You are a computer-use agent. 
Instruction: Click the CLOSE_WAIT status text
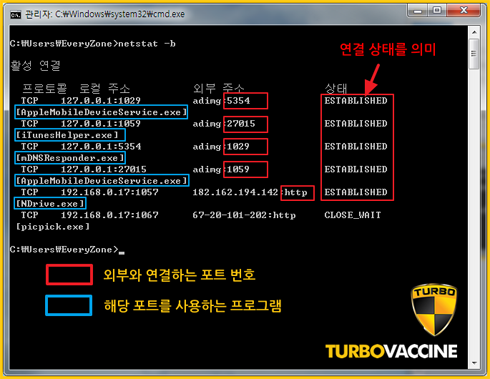coord(353,215)
